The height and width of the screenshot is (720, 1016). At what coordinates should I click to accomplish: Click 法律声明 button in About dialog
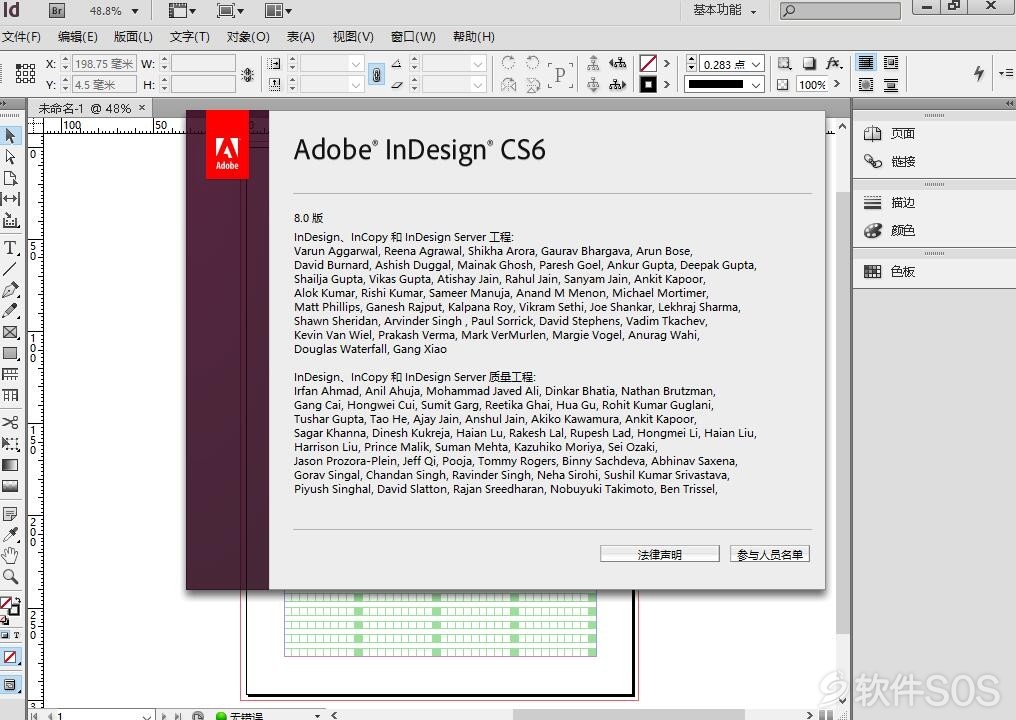660,554
